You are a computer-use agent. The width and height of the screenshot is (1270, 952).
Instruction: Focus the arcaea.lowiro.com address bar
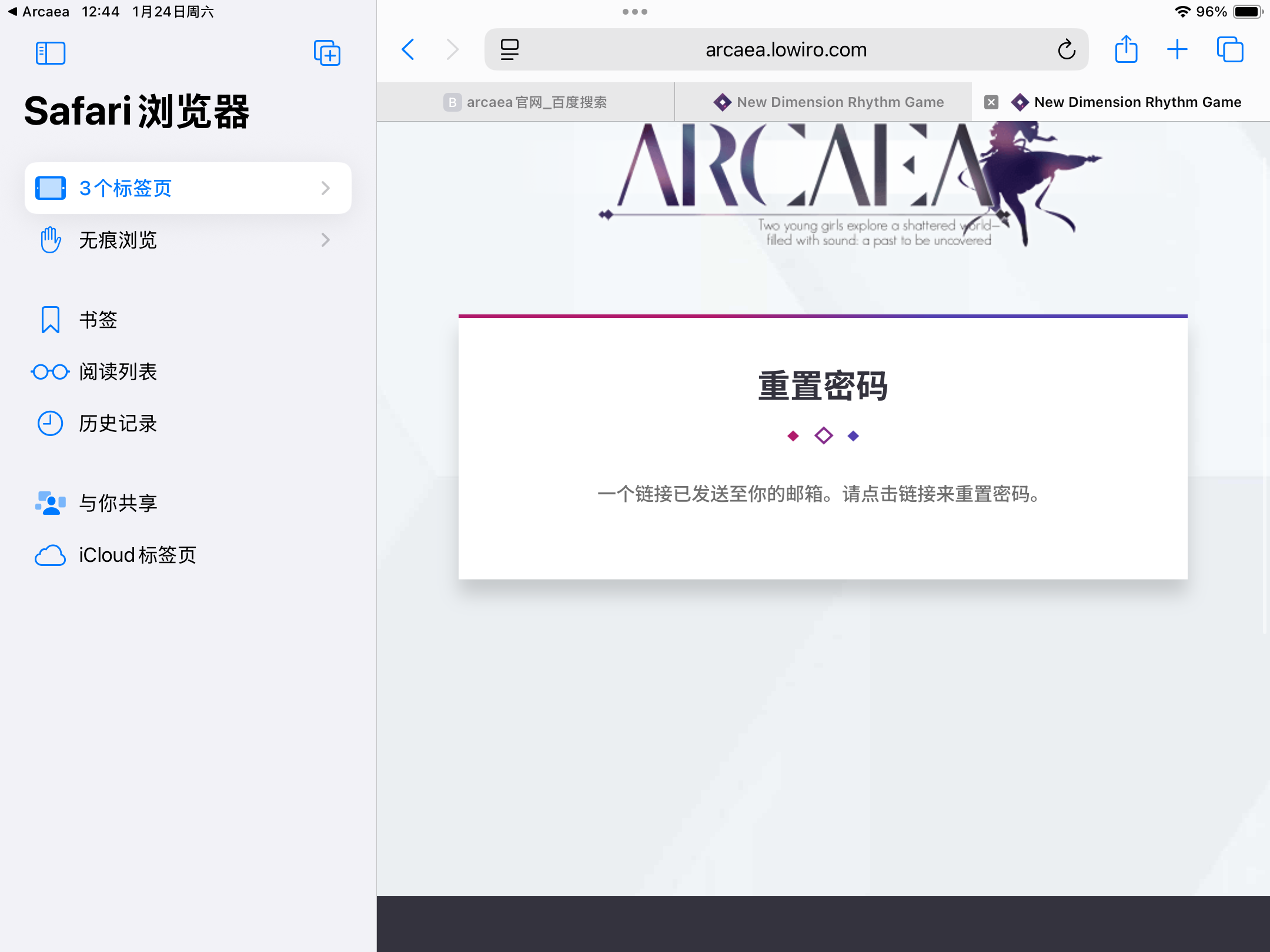(x=786, y=49)
